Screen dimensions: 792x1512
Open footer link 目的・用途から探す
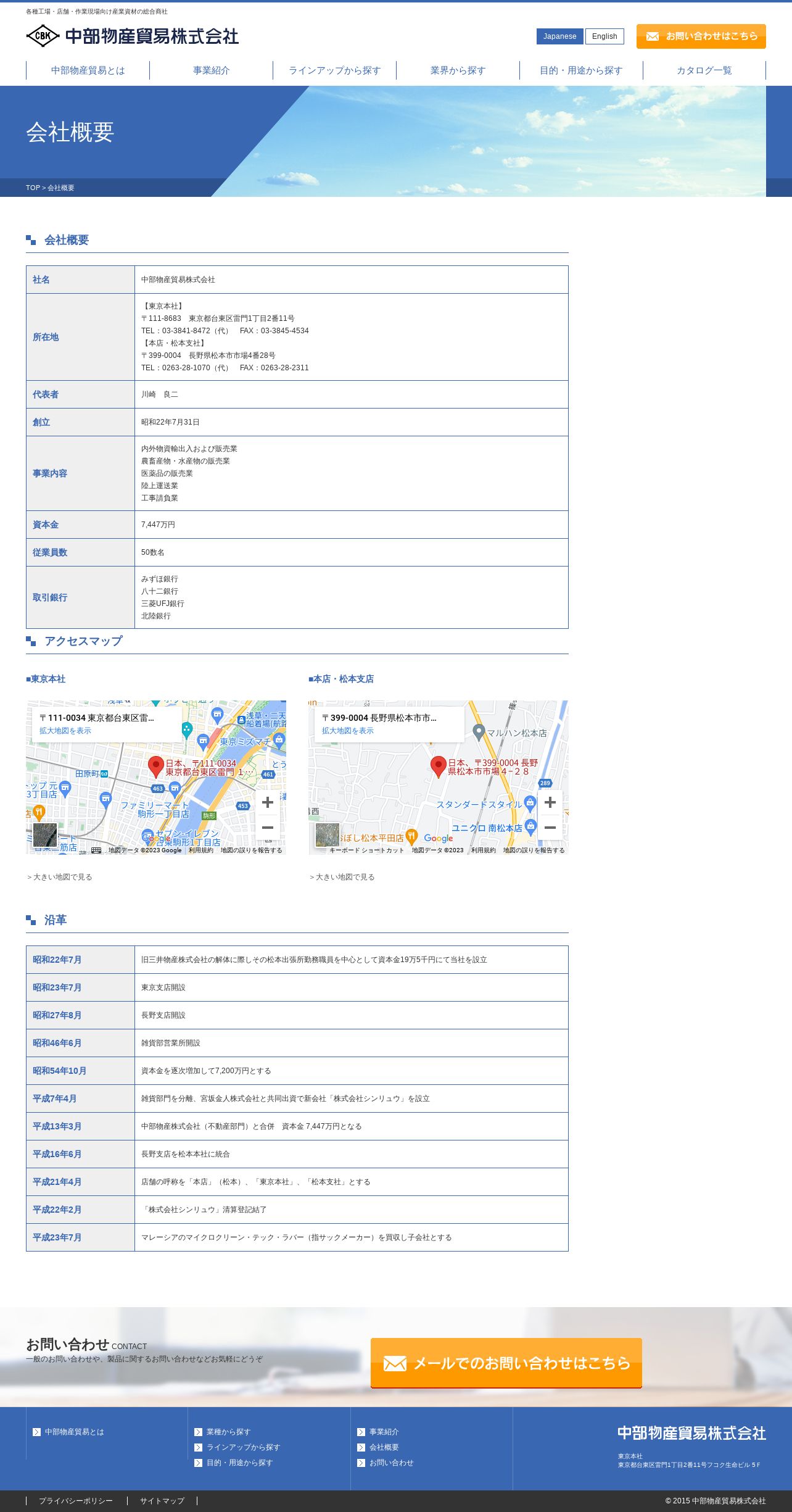tap(239, 1463)
